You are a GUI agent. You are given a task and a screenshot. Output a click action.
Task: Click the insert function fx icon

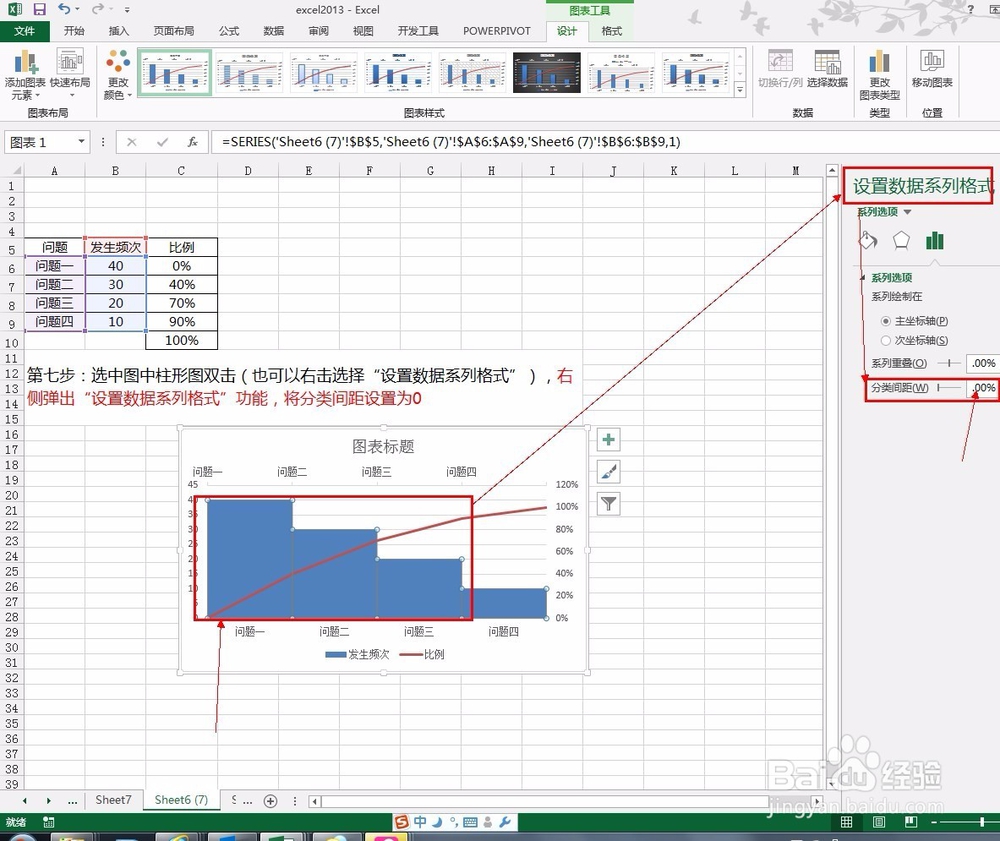pyautogui.click(x=192, y=142)
